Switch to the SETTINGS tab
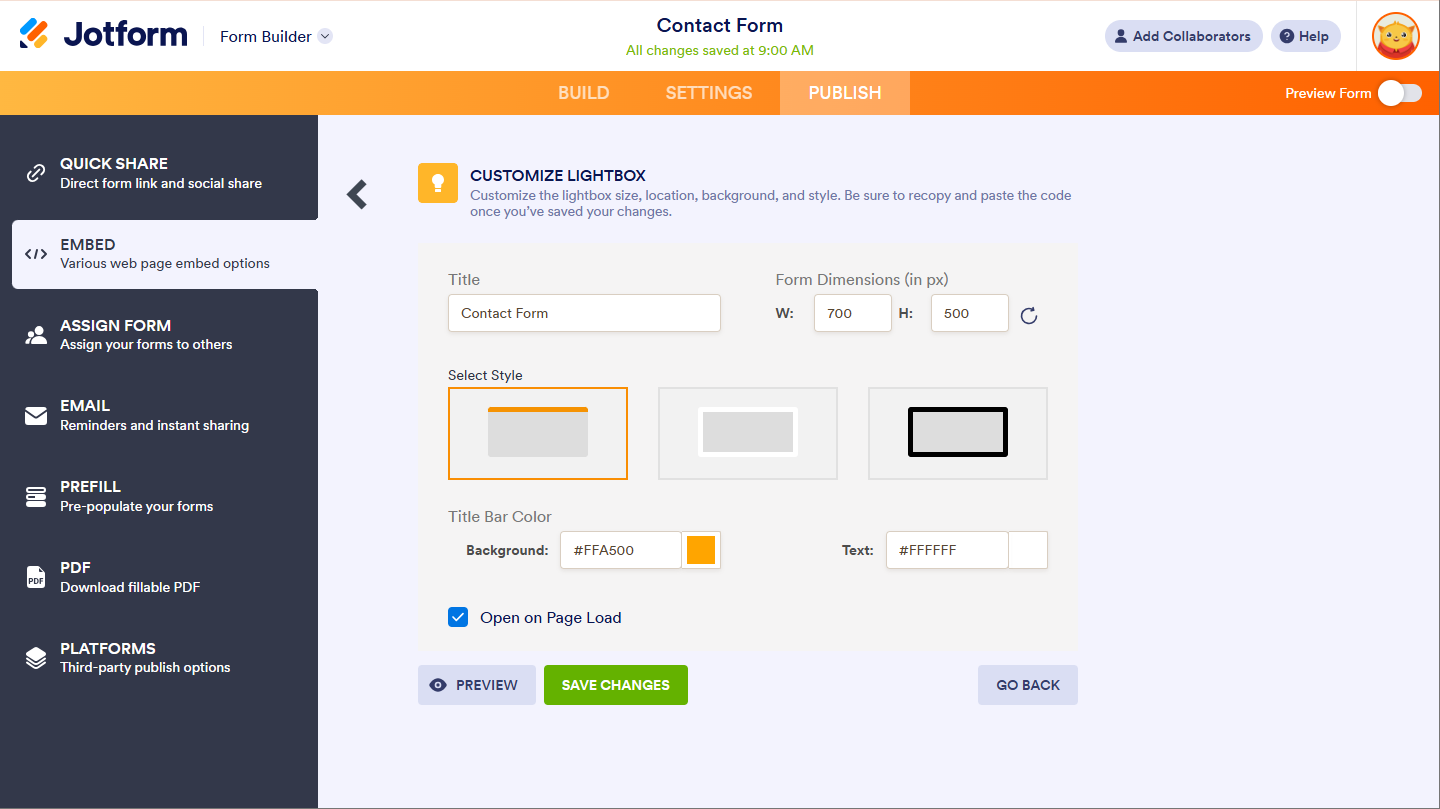 [x=709, y=93]
